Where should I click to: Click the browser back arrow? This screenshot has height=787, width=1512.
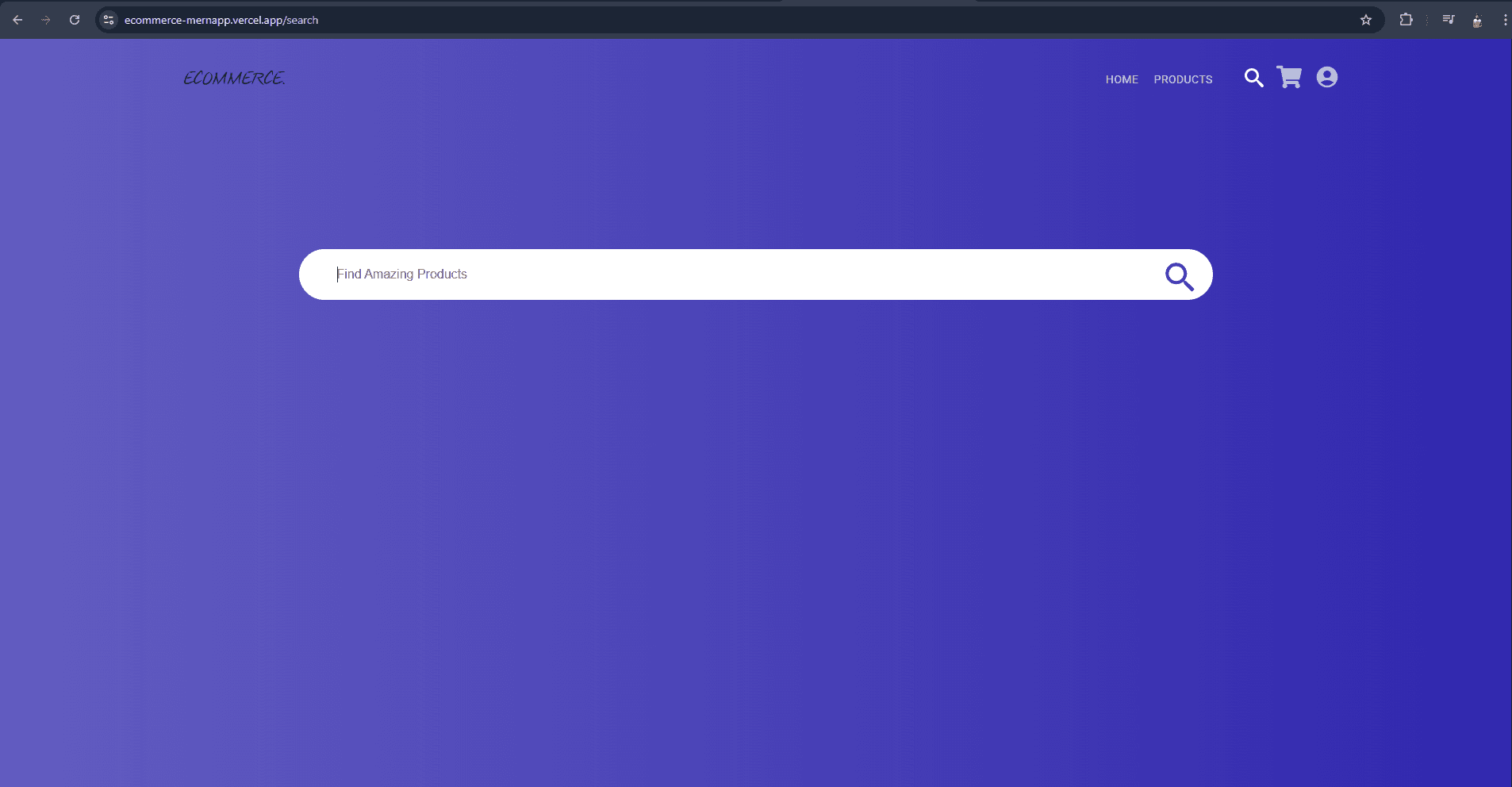(x=17, y=19)
